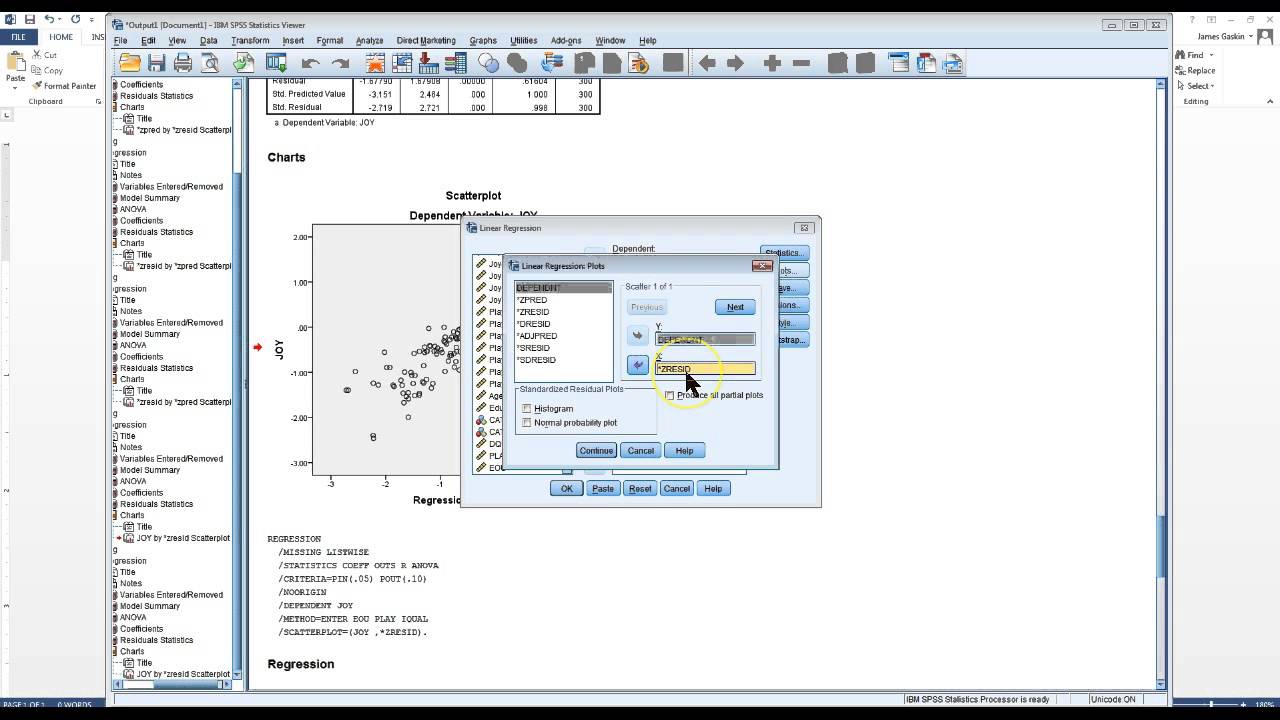Open the Find dropdown arrow in Word
The image size is (1280, 720).
point(1211,55)
